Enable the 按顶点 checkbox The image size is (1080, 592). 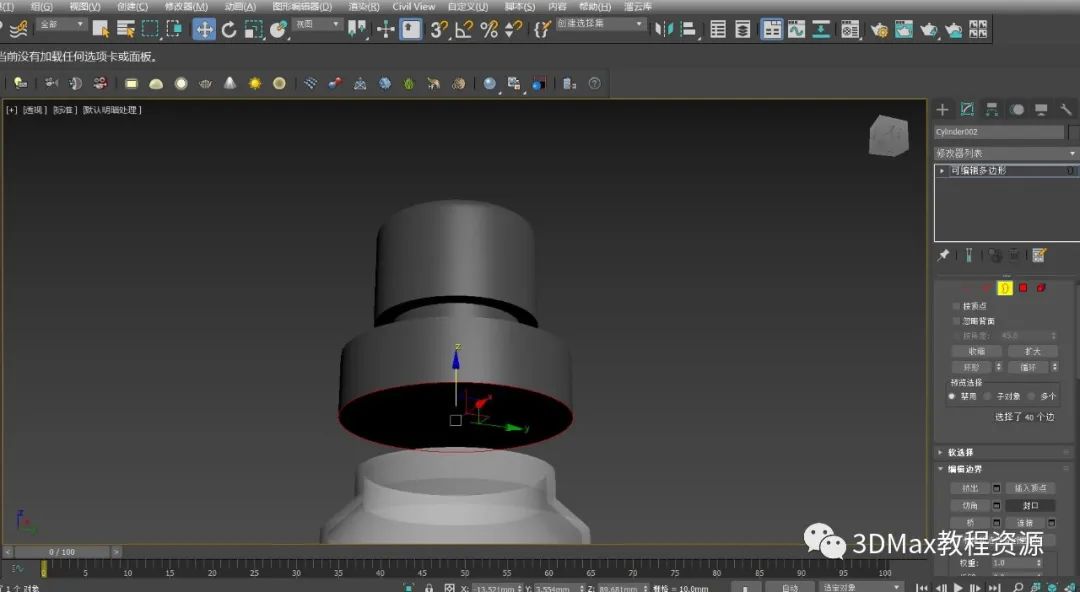957,306
